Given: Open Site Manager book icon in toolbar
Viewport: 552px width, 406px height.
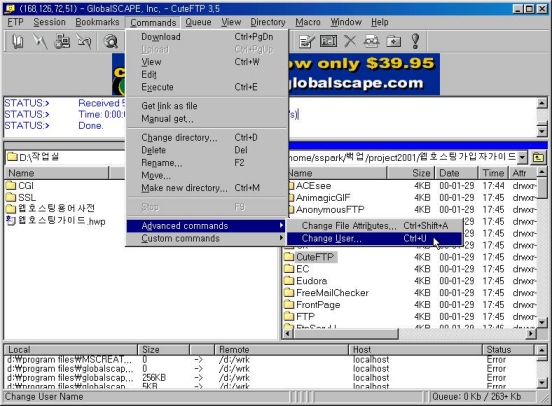Looking at the screenshot, I should tap(18, 41).
